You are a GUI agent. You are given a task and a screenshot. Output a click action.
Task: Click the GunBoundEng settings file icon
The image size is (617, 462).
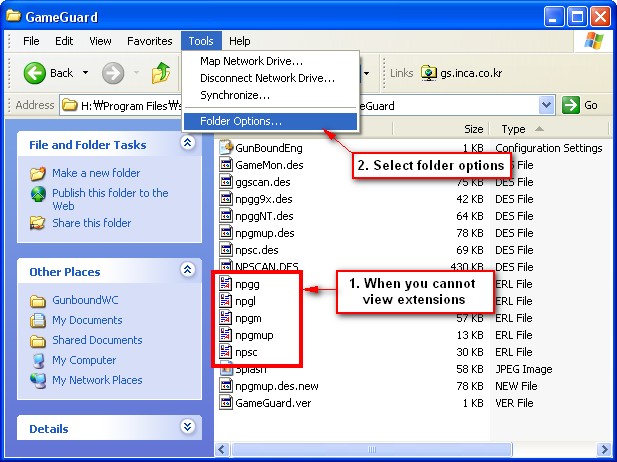[226, 148]
